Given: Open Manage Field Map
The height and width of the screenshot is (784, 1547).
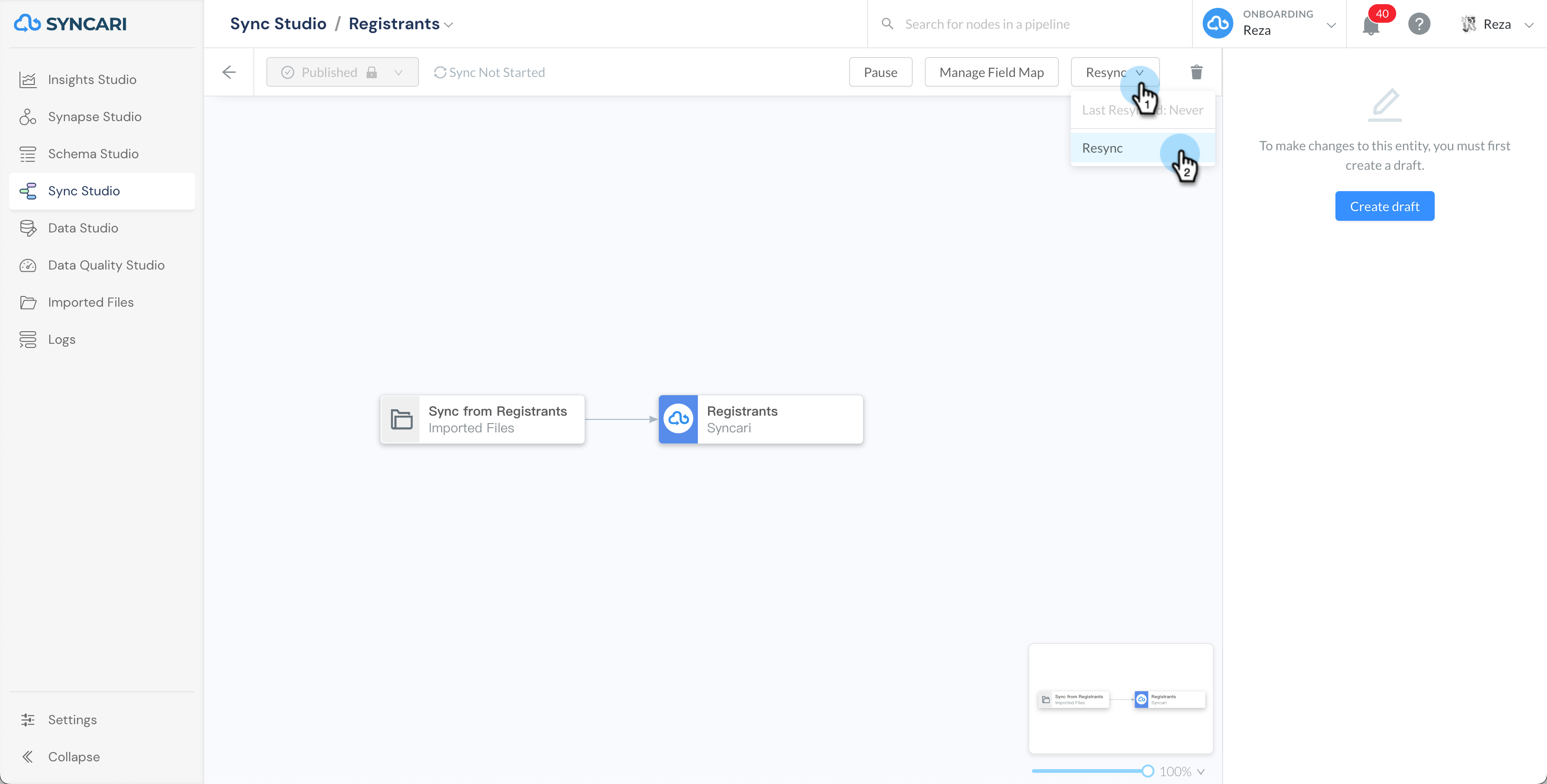Looking at the screenshot, I should [x=992, y=72].
